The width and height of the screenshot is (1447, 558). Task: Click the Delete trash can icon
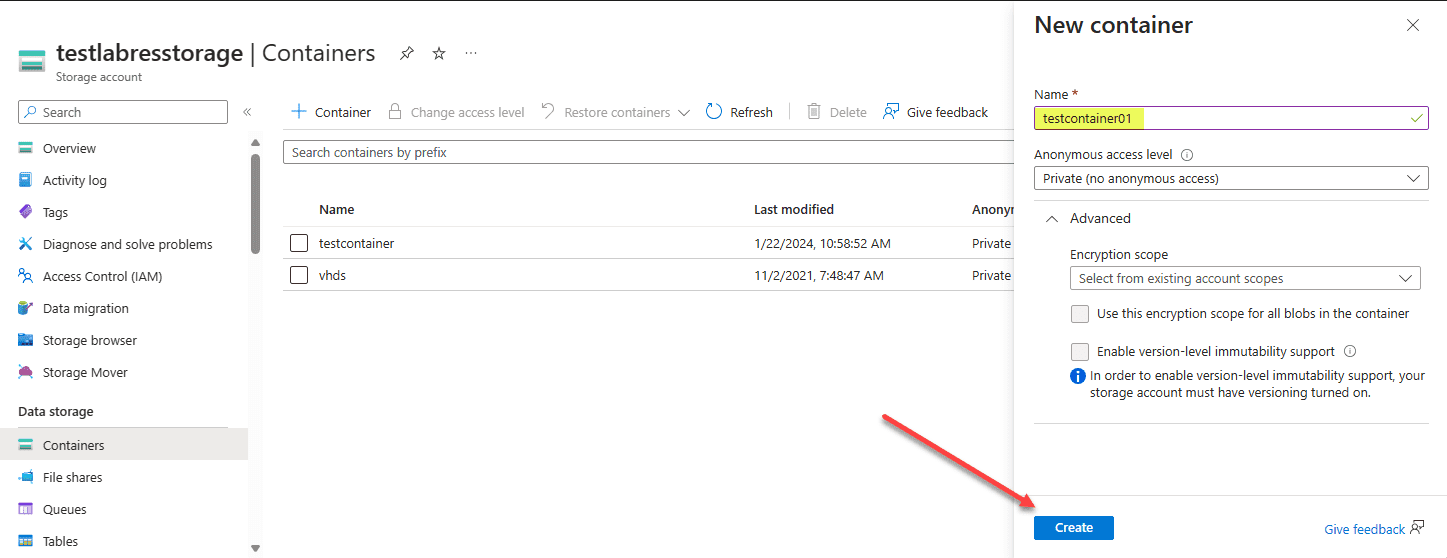814,112
